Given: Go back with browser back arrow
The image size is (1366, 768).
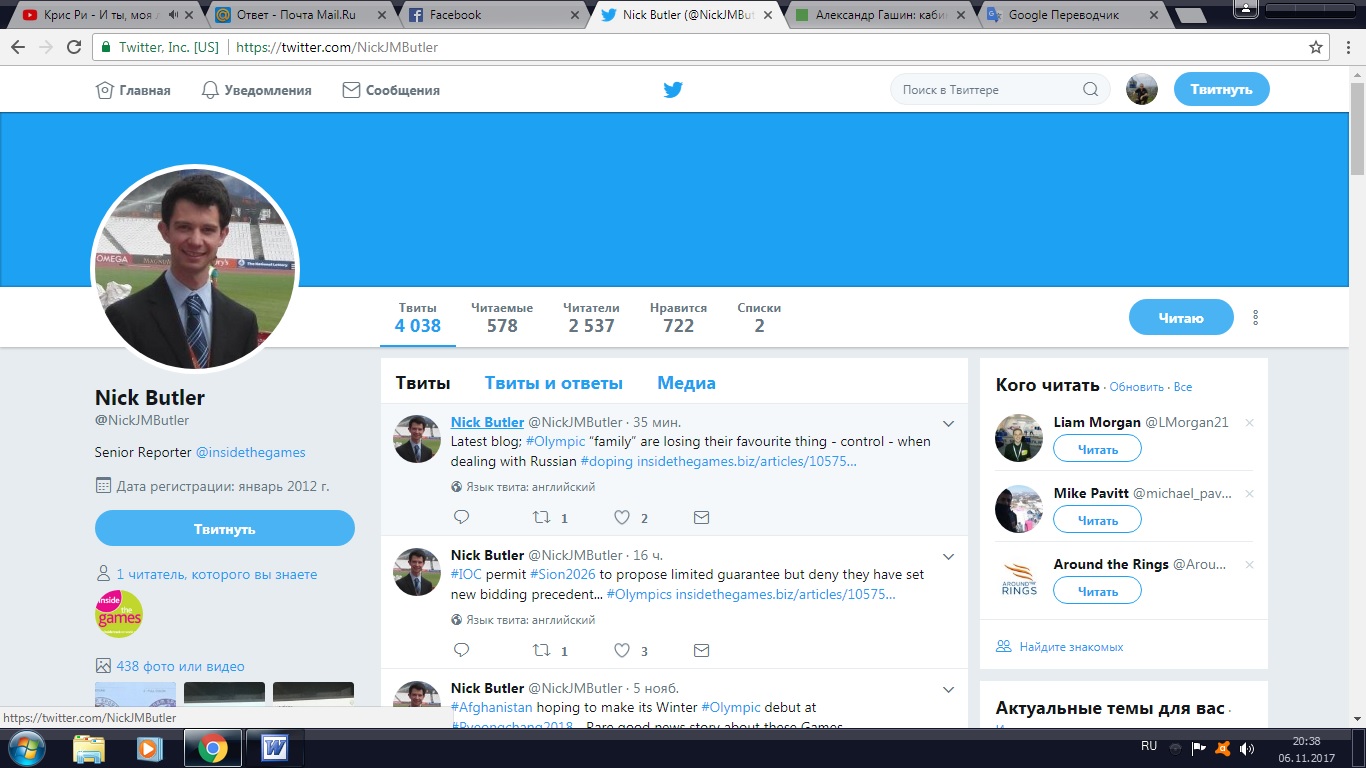Looking at the screenshot, I should [18, 47].
